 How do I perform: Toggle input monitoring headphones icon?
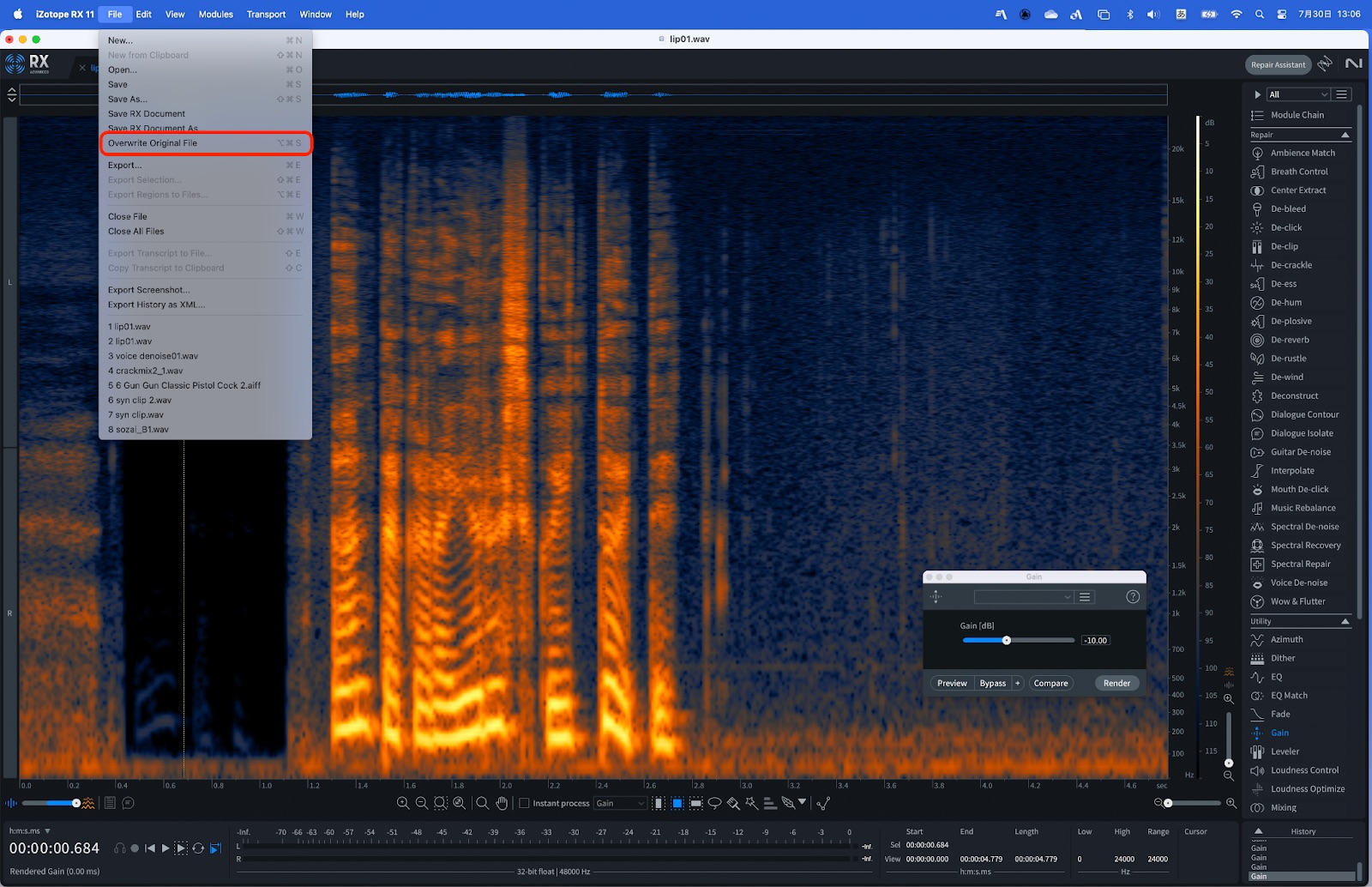[x=120, y=848]
